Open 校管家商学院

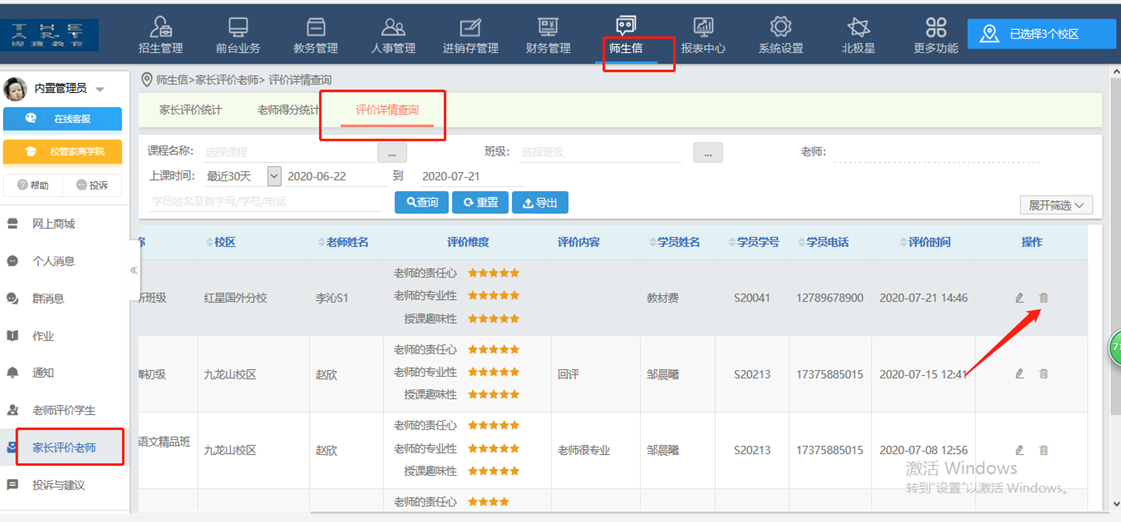tap(62, 152)
